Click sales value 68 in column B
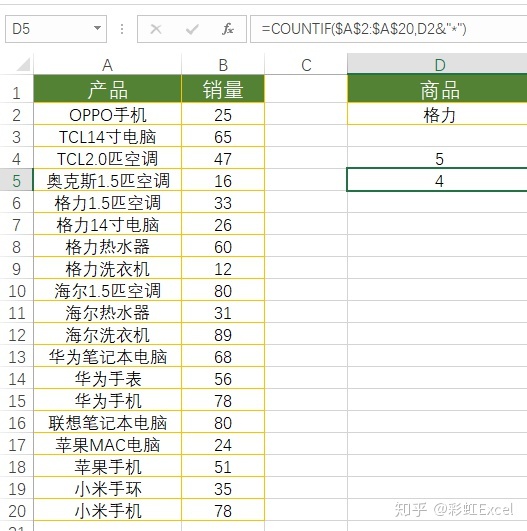 (x=223, y=357)
